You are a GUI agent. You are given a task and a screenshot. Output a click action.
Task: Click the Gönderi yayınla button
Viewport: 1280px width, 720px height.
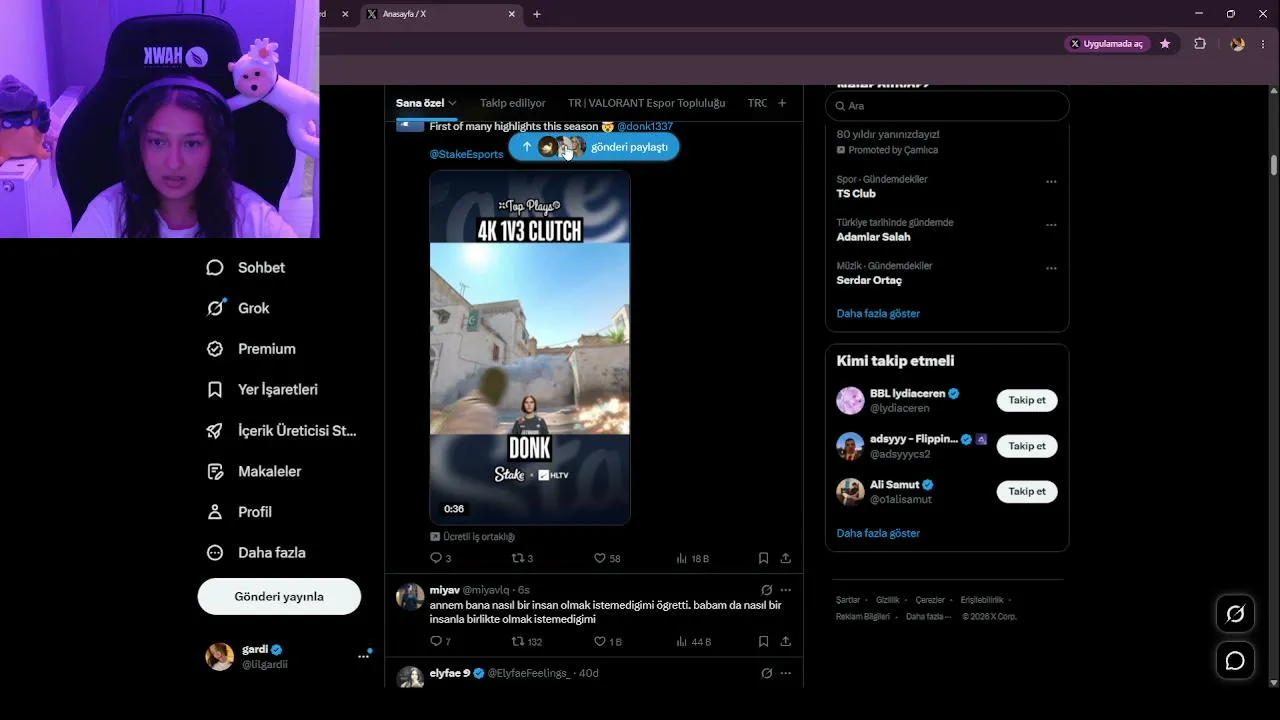(279, 596)
